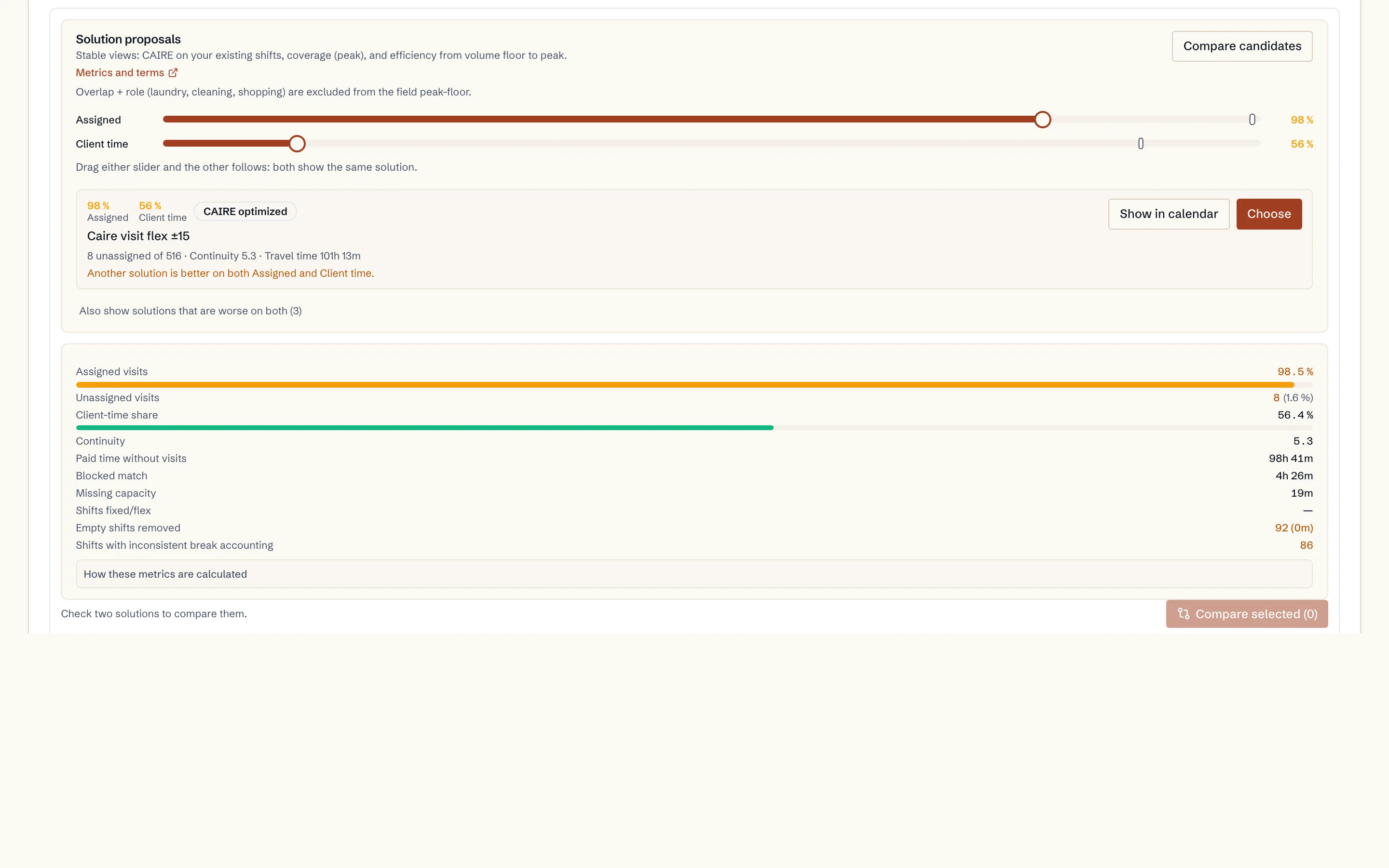Click the 56.4 % Client-time share value

point(1295,415)
